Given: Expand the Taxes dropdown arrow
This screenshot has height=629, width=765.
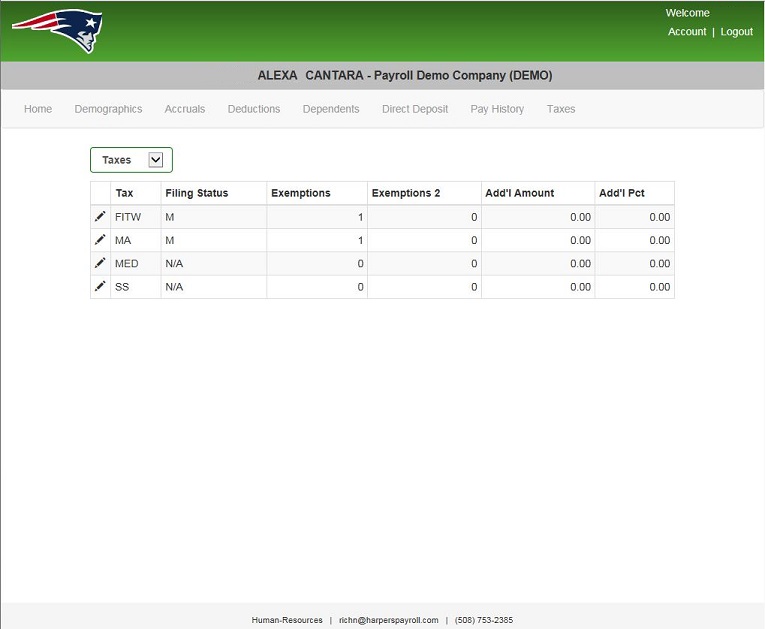Looking at the screenshot, I should (155, 160).
